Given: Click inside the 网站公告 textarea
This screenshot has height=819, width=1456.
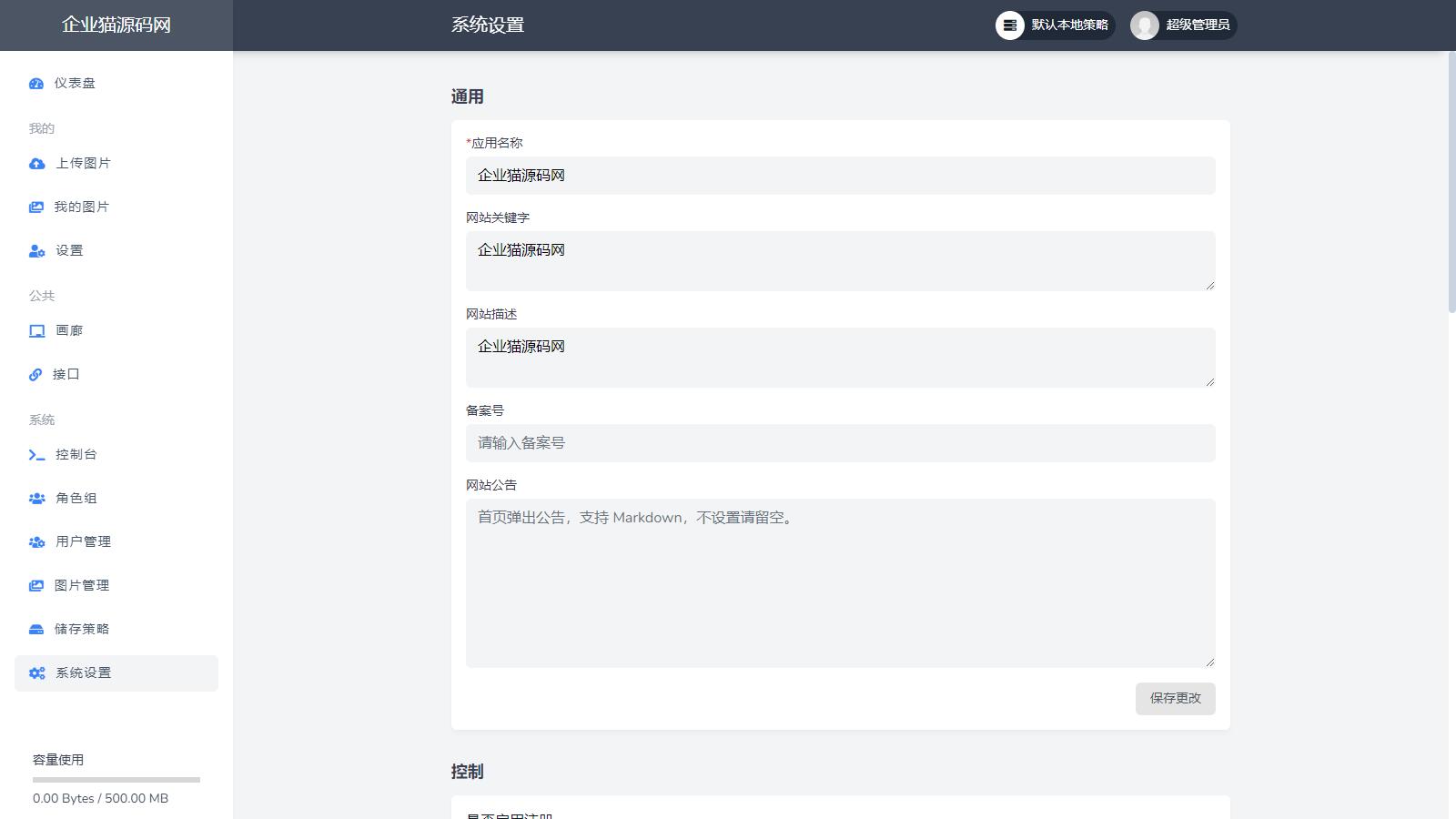Looking at the screenshot, I should (x=840, y=582).
